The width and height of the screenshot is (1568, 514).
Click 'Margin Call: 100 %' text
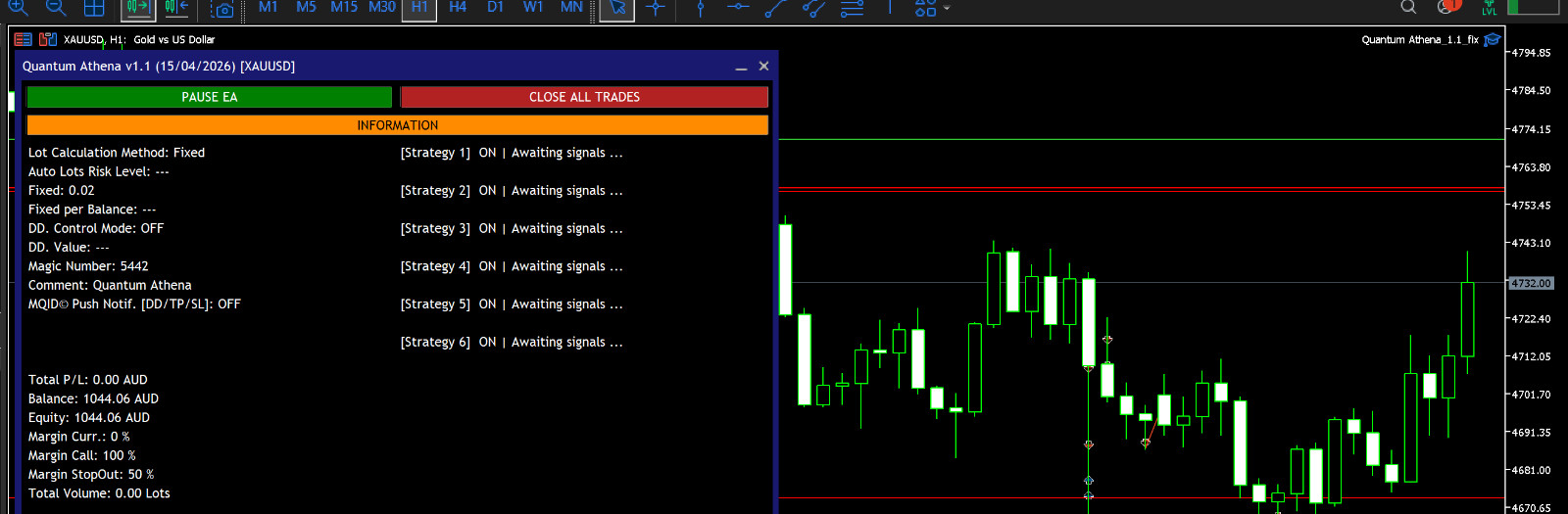(x=82, y=455)
